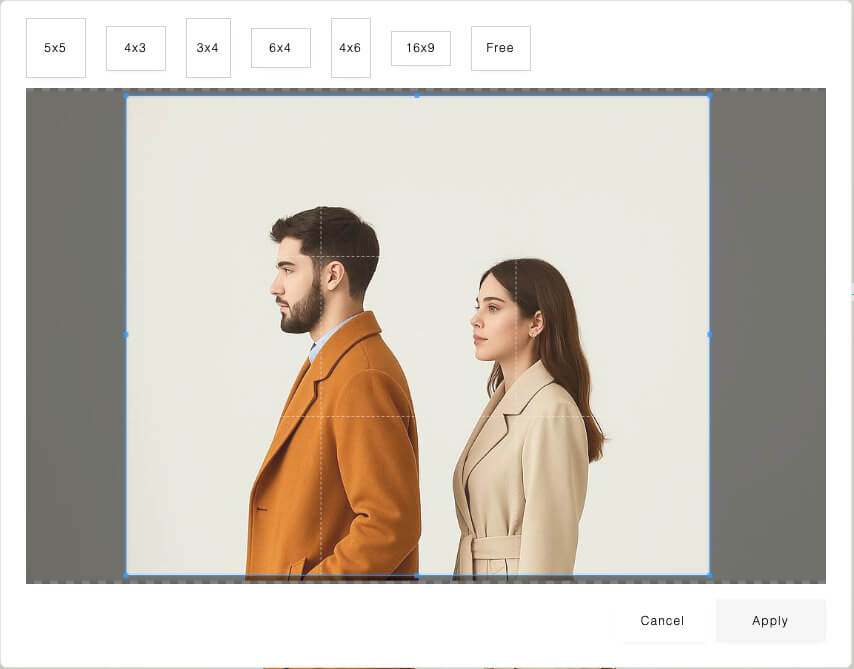The width and height of the screenshot is (854, 669).
Task: Pick the 3x4 portrait crop ratio
Action: [x=208, y=48]
